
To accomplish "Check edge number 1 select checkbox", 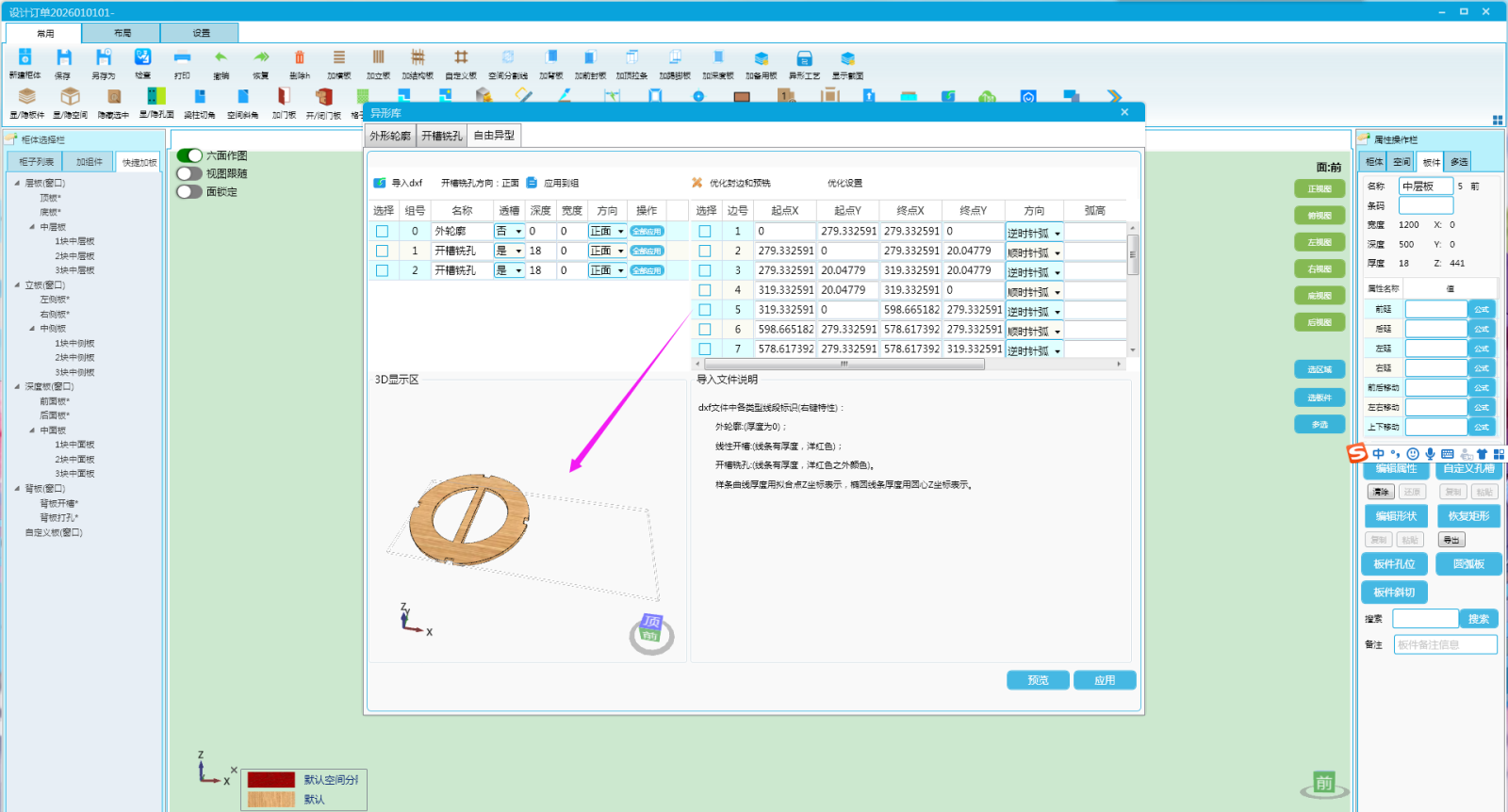I will [x=704, y=231].
